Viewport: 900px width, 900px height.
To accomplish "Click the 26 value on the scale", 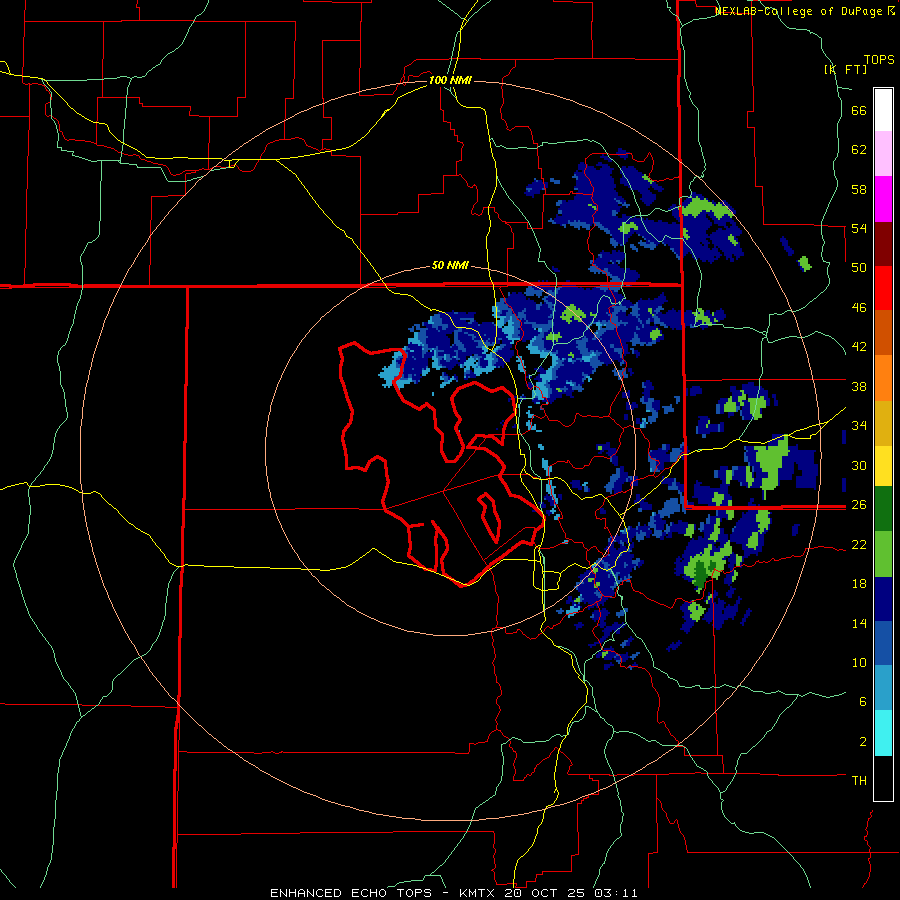I will coord(859,505).
